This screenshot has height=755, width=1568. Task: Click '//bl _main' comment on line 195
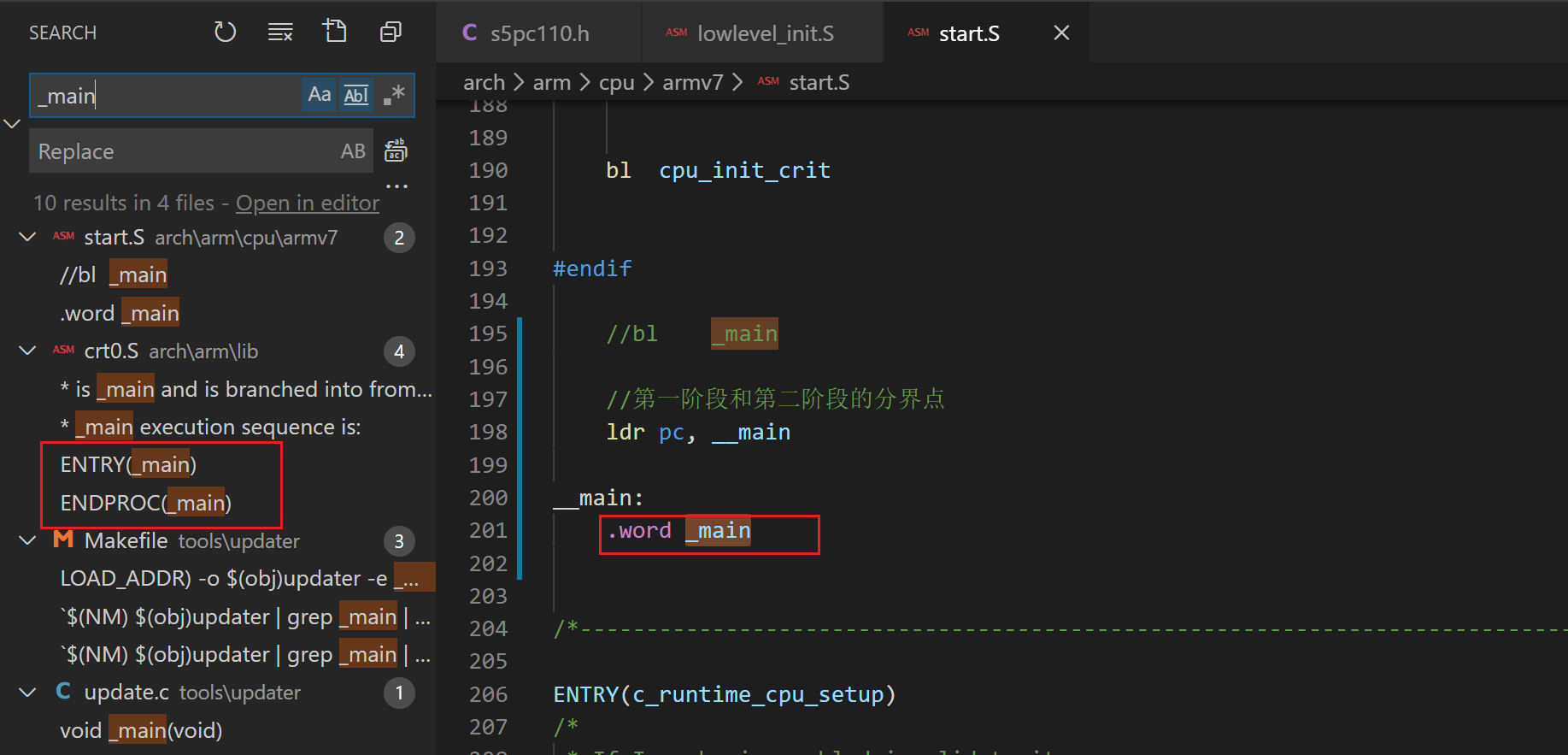click(x=692, y=334)
